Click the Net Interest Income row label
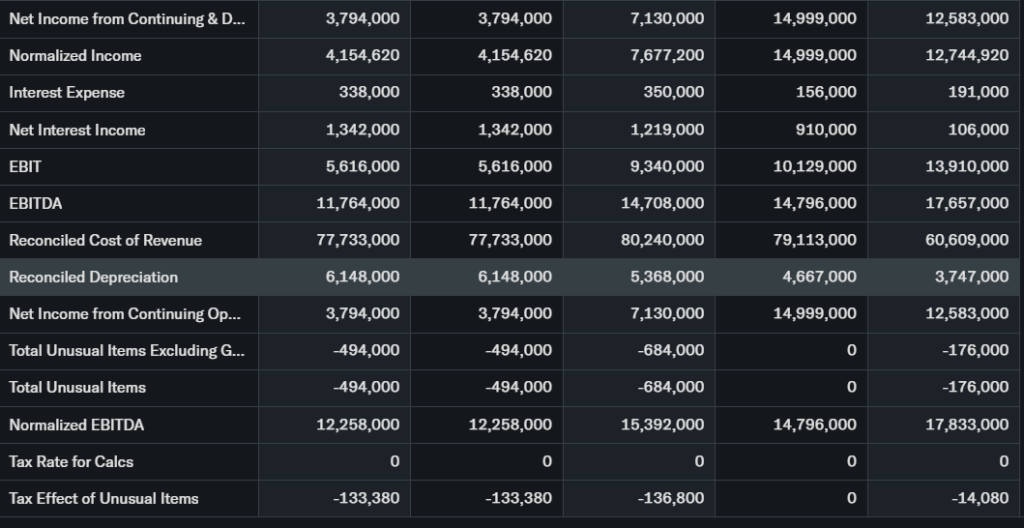This screenshot has height=528, width=1024. point(77,130)
